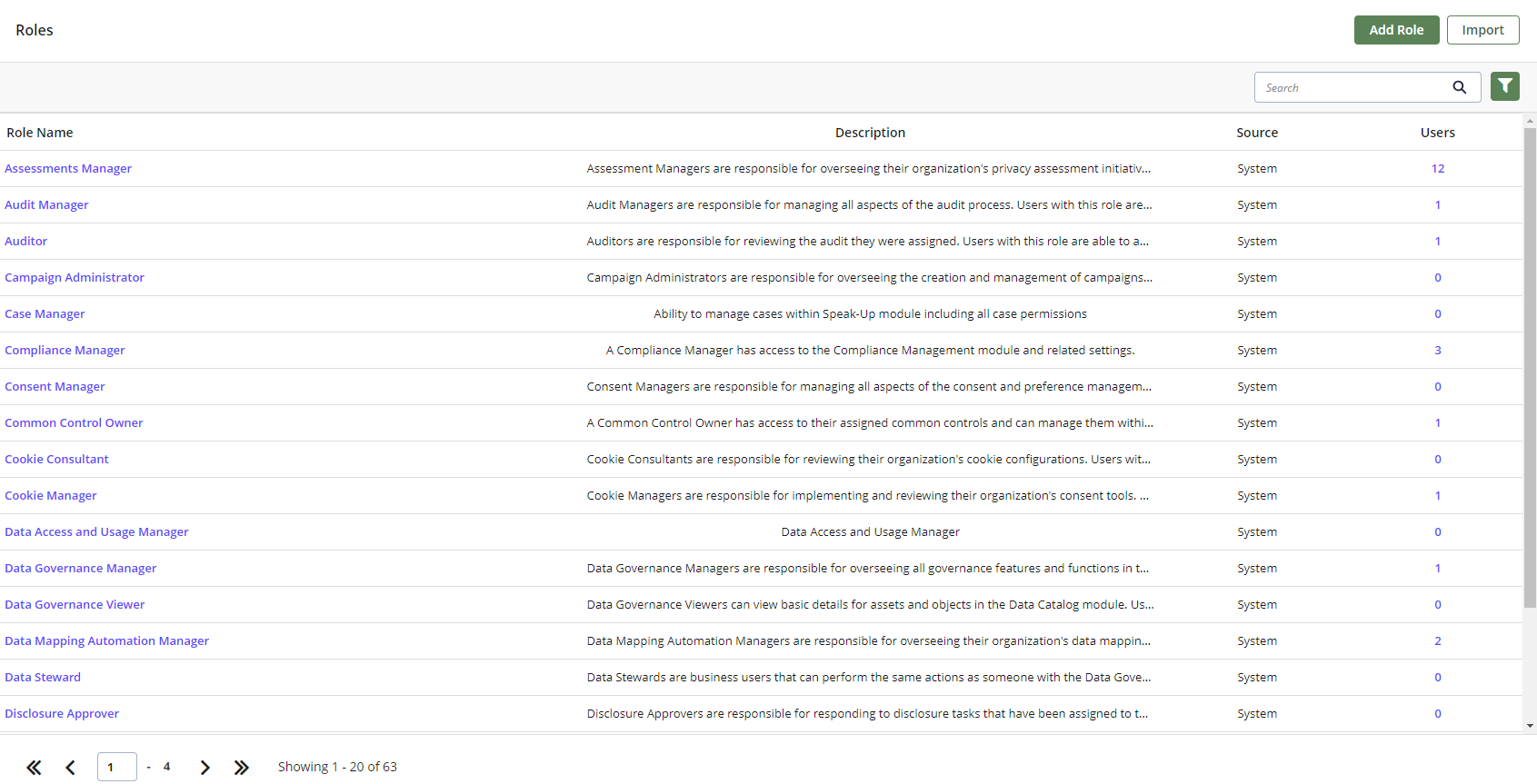Screen dimensions: 1537x784
Task: Jump to the last page
Action: pos(241,768)
